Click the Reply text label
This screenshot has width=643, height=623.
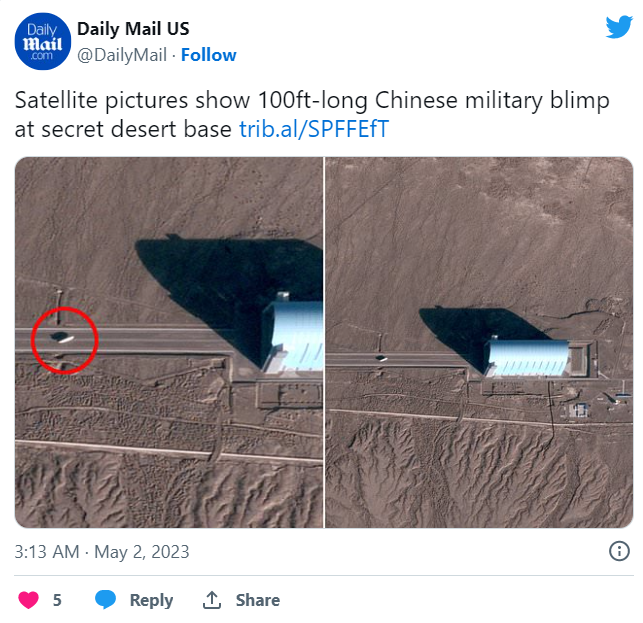(151, 600)
